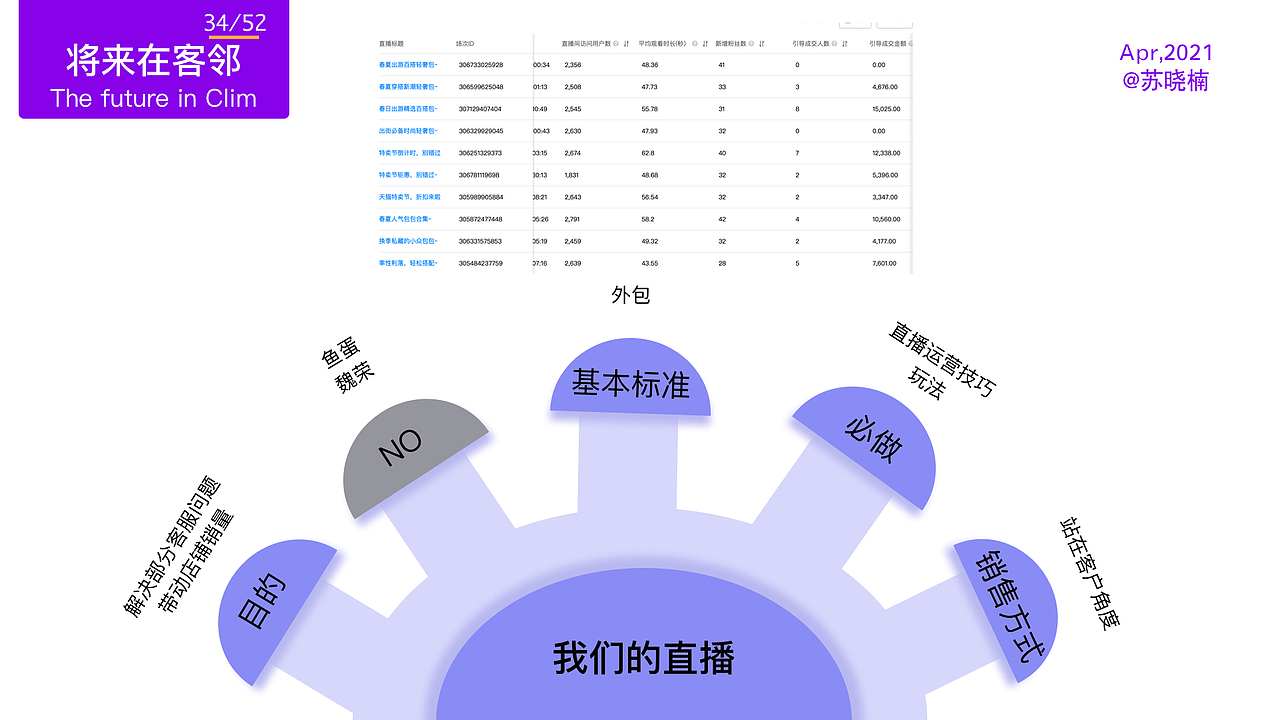1280x720 pixels.
Task: Open help tooltip beside 平均观看时长(秒) column
Action: click(694, 43)
